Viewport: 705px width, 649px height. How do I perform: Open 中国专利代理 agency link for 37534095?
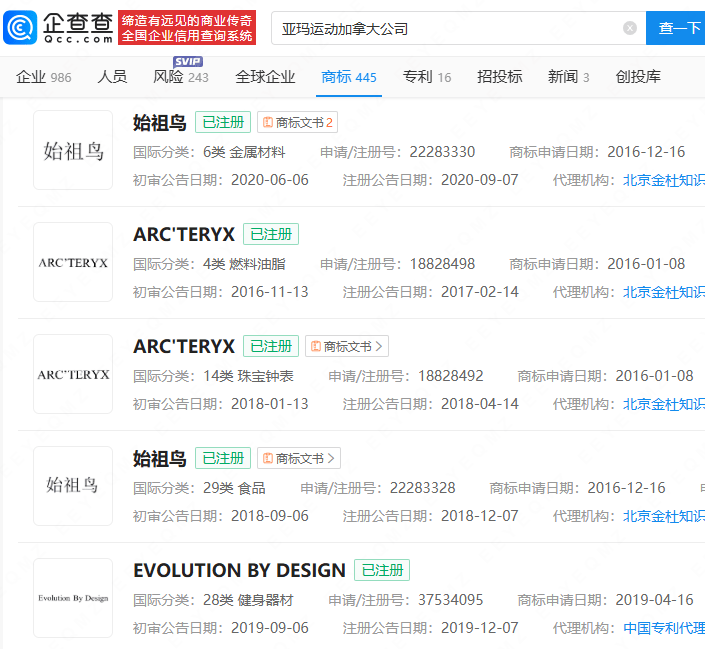[664, 628]
